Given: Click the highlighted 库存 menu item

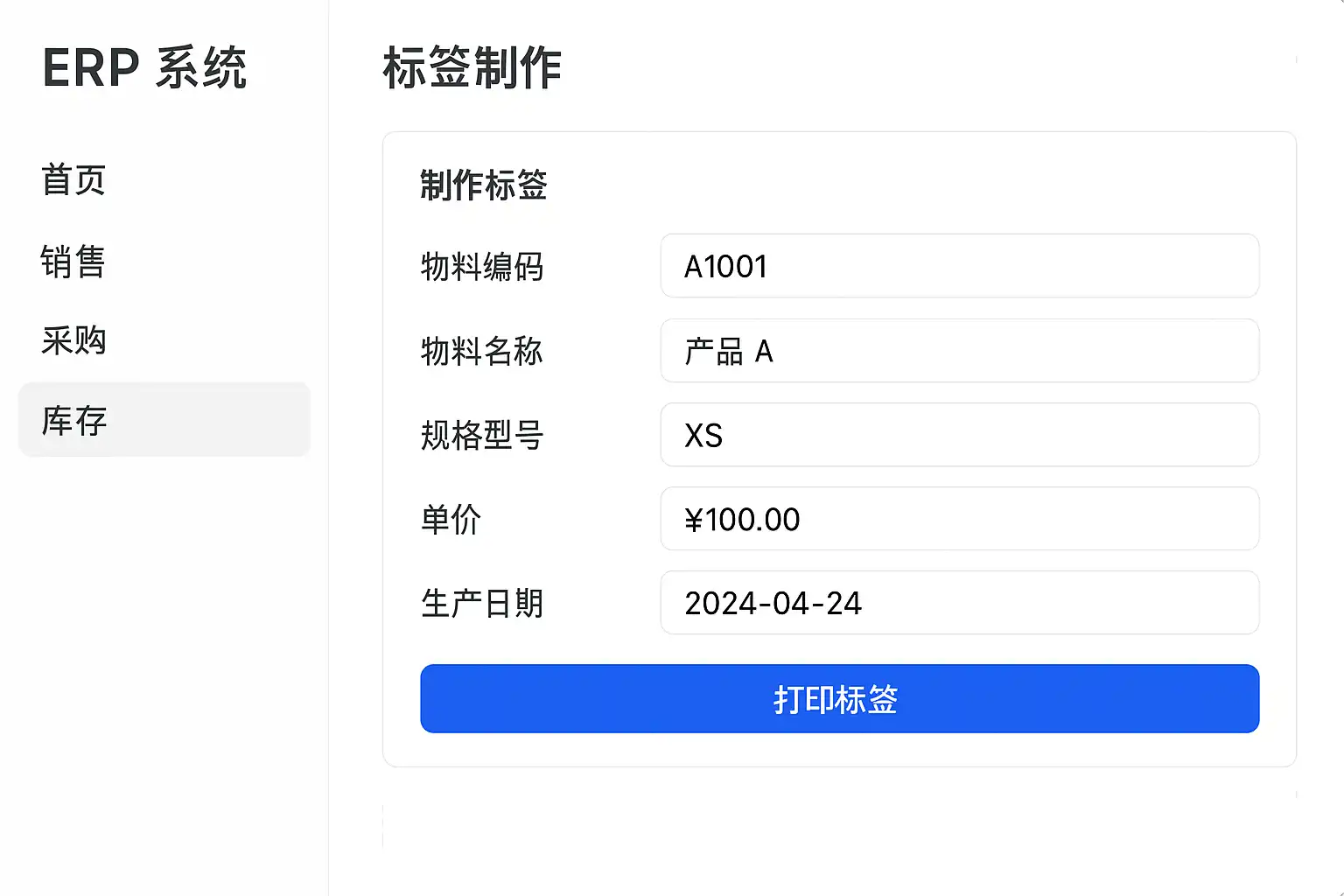Looking at the screenshot, I should point(164,420).
